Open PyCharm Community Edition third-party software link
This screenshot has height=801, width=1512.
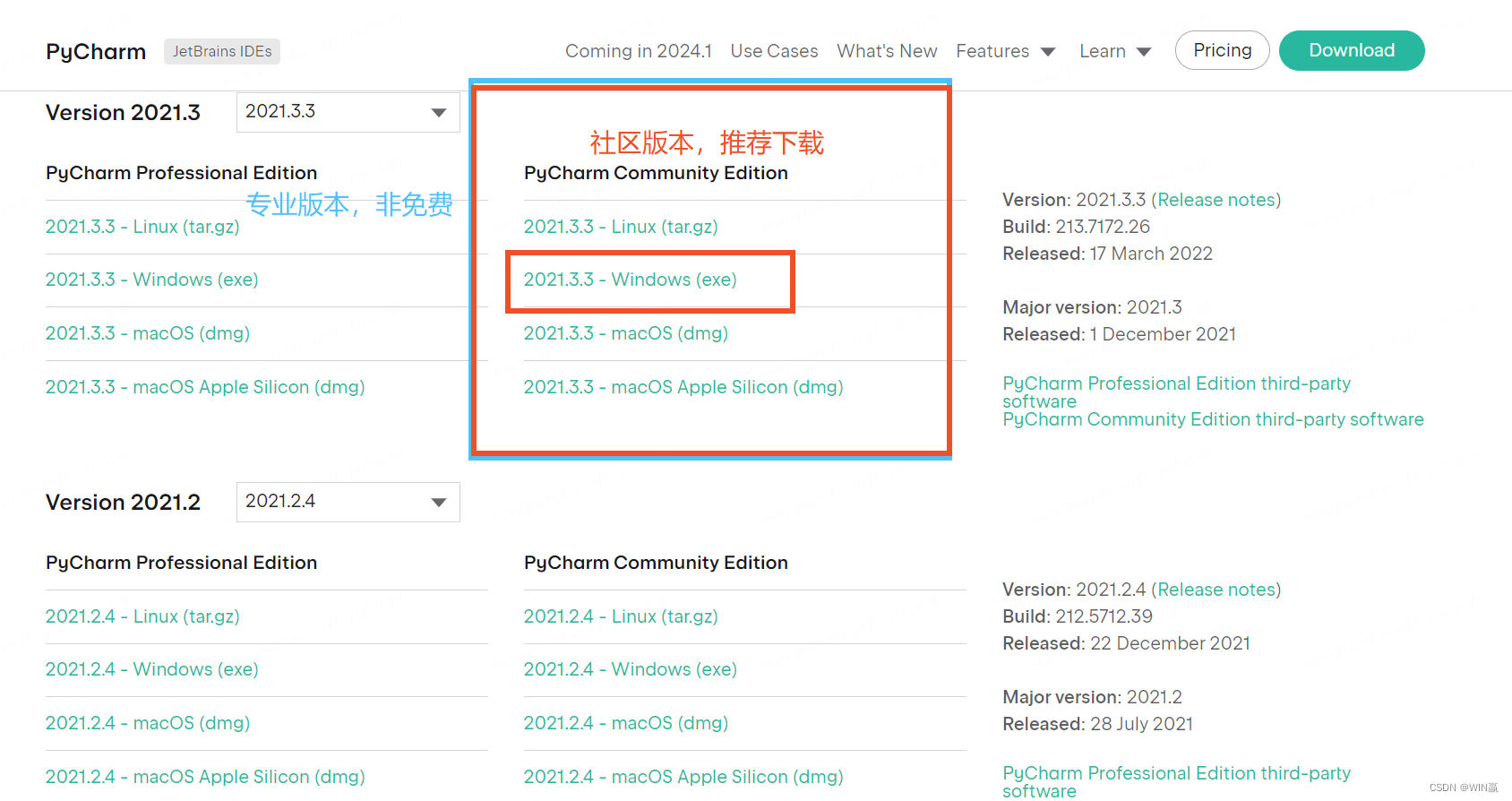tap(1213, 419)
